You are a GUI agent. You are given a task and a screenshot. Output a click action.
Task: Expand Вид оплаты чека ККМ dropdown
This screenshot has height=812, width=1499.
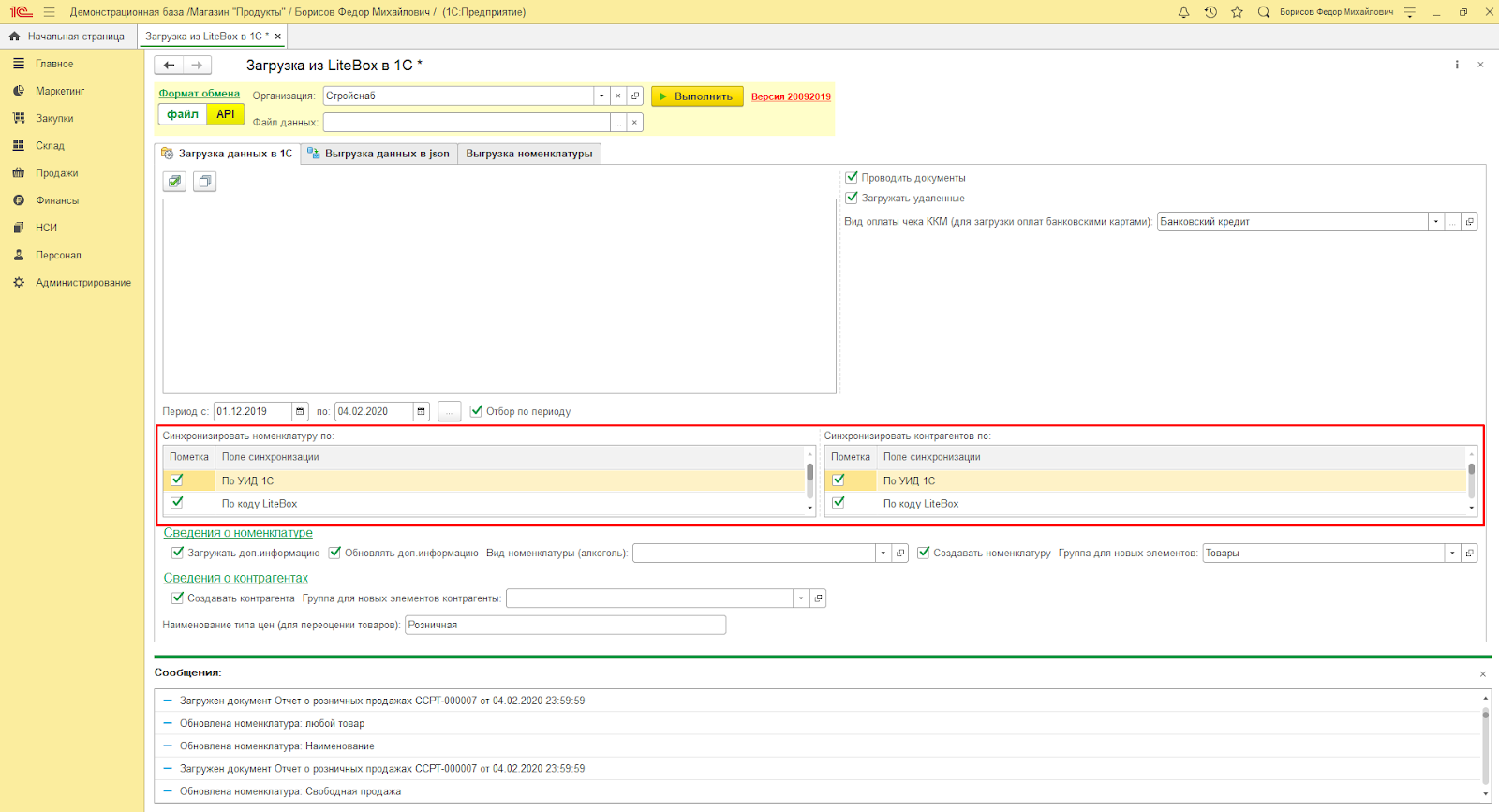tap(1435, 222)
